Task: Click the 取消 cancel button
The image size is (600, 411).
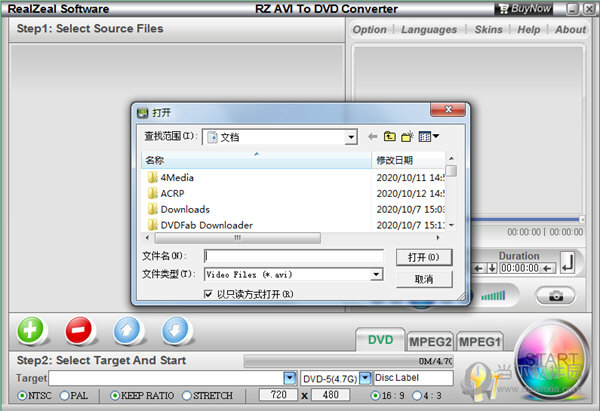Action: click(x=424, y=279)
